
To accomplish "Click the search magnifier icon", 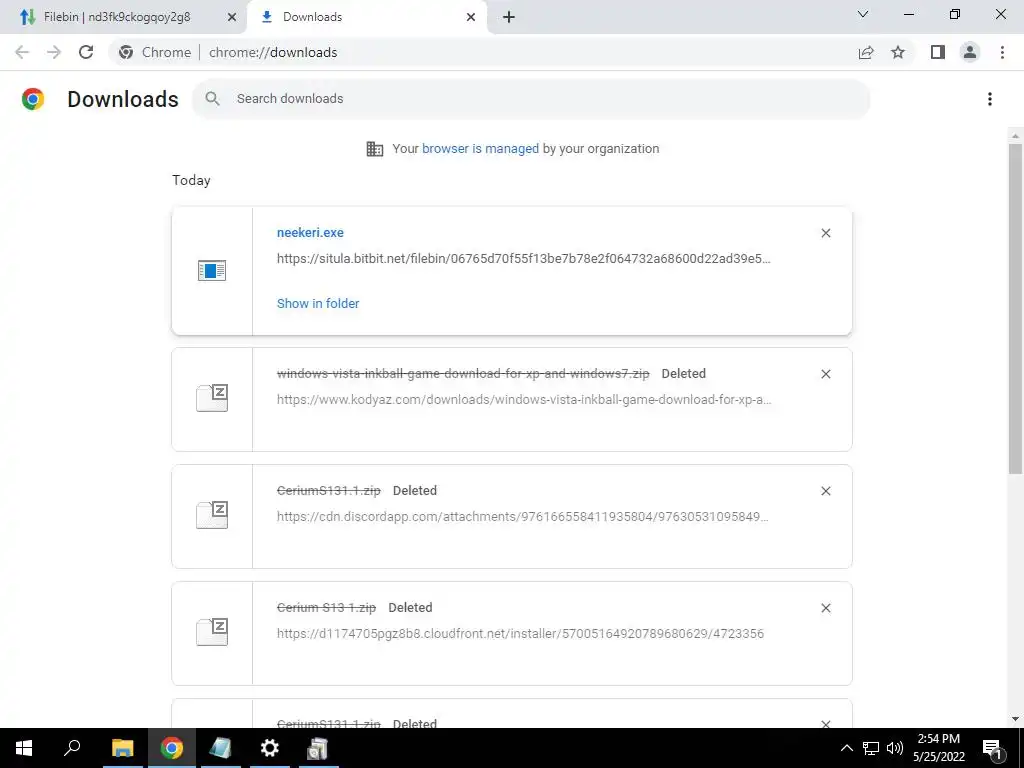I will [212, 99].
